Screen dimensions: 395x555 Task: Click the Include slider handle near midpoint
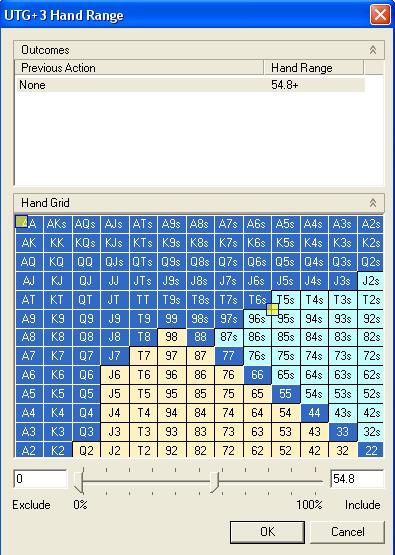214,482
